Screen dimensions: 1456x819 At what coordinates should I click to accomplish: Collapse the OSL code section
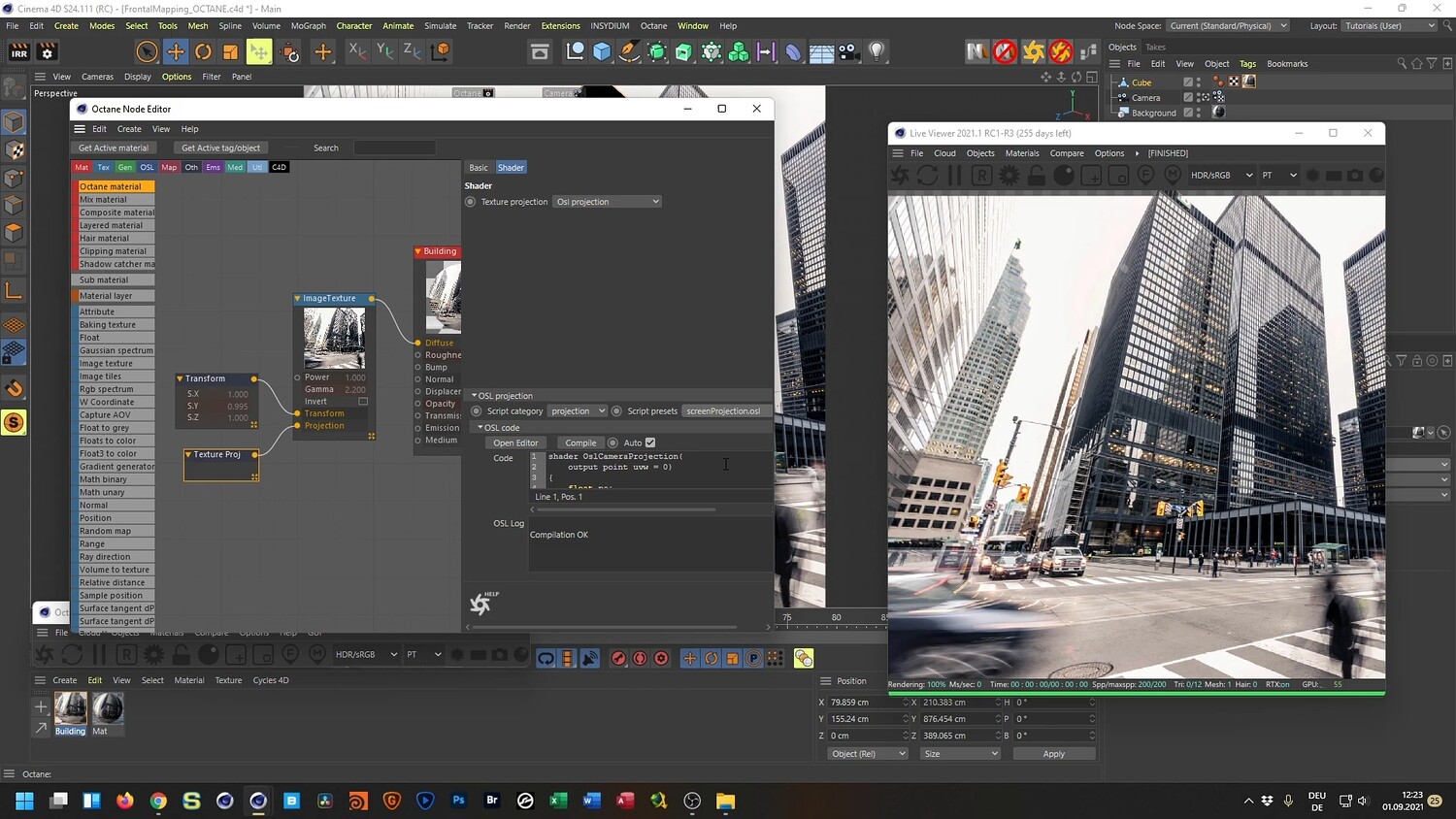click(480, 428)
